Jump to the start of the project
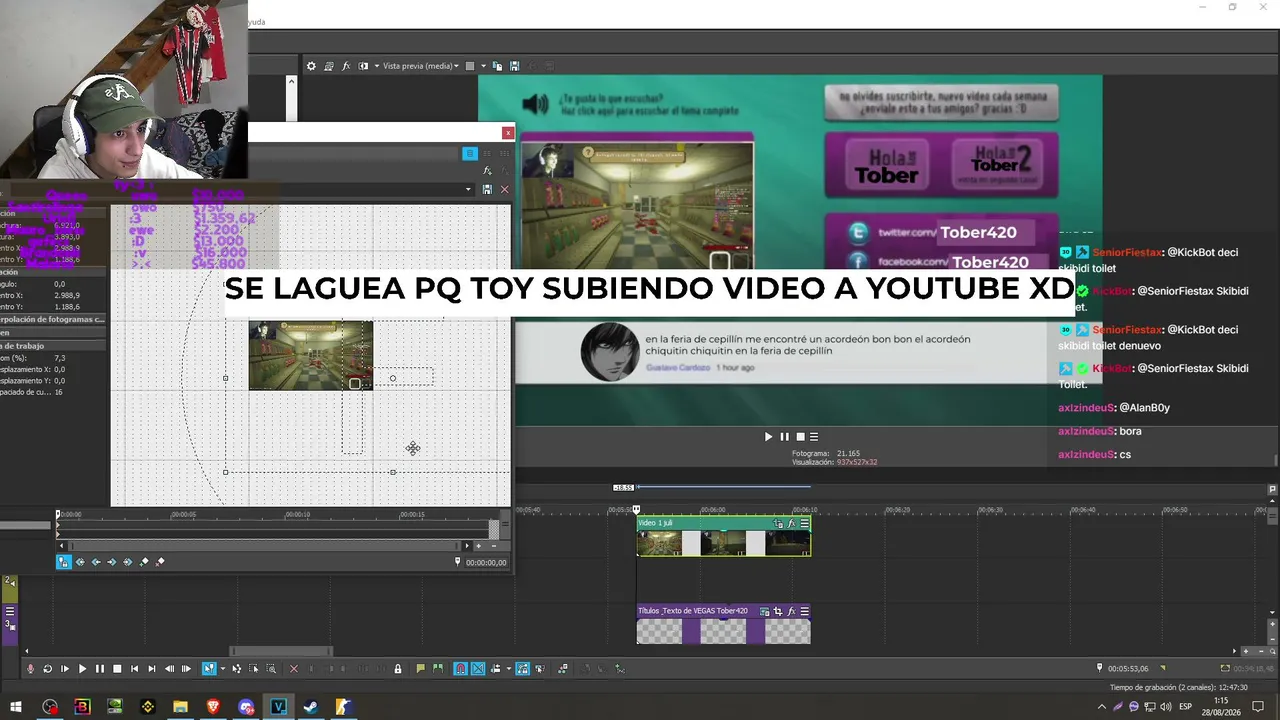The height and width of the screenshot is (720, 1280). tap(135, 668)
